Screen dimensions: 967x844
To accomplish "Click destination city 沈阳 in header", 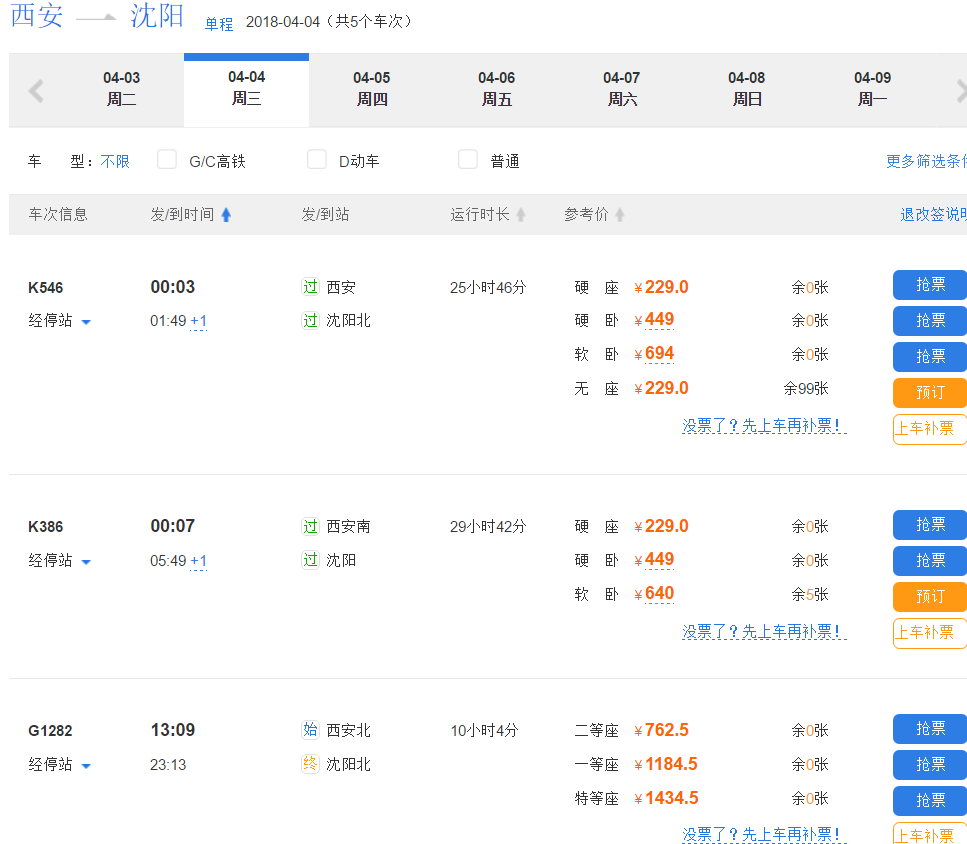I will 157,15.
